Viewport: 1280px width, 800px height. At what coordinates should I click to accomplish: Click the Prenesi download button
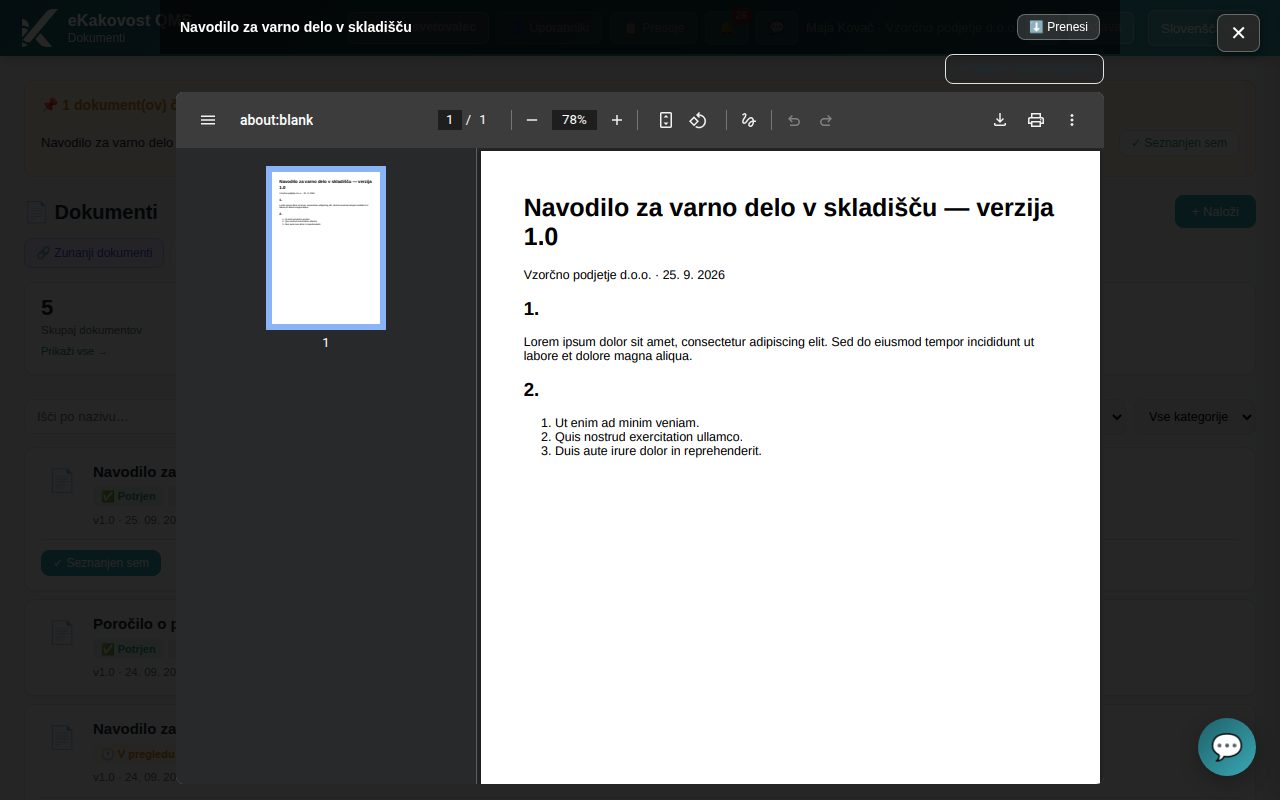(x=1058, y=27)
